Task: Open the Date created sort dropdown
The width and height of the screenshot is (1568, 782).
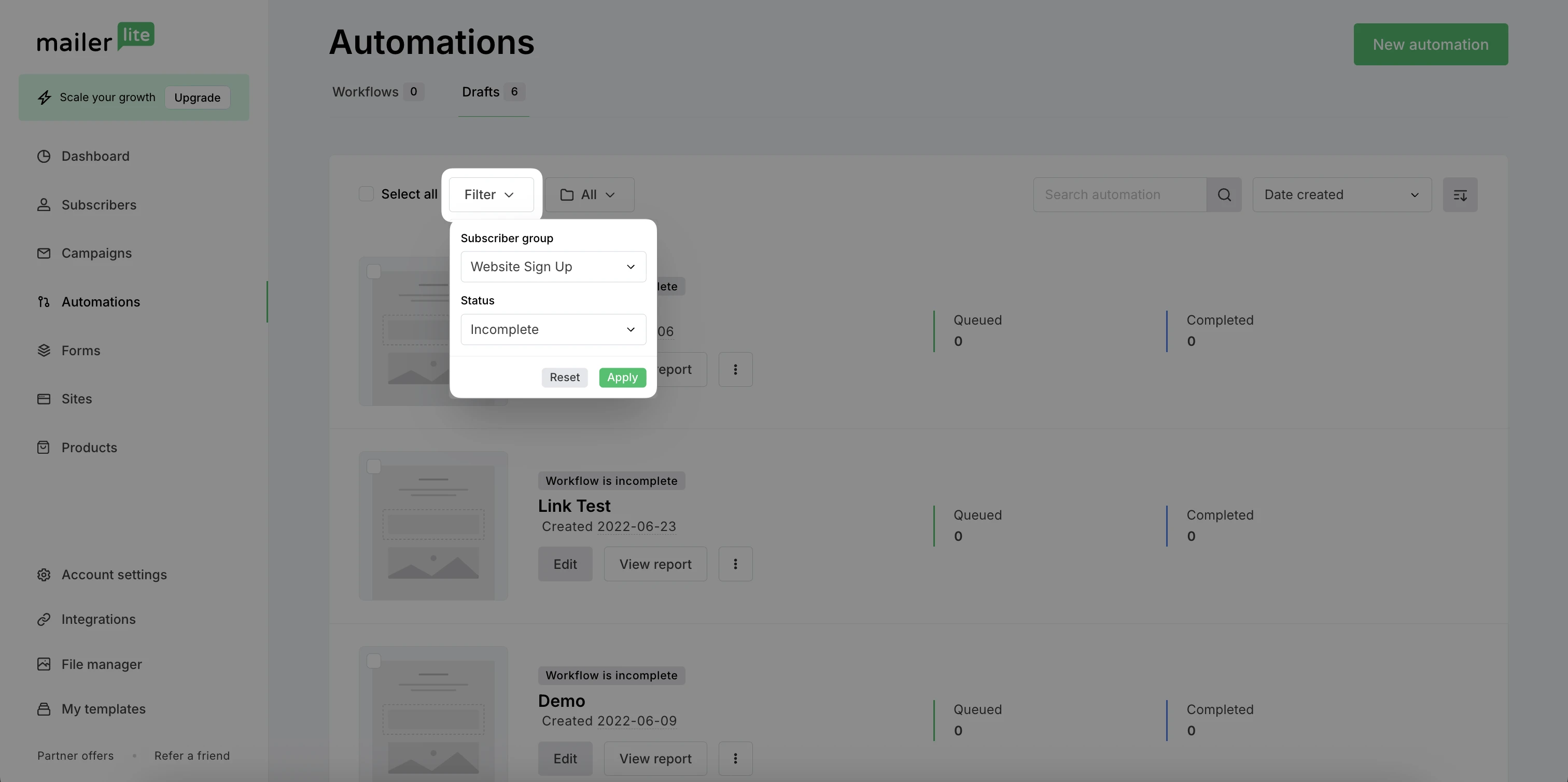Action: pyautogui.click(x=1341, y=195)
